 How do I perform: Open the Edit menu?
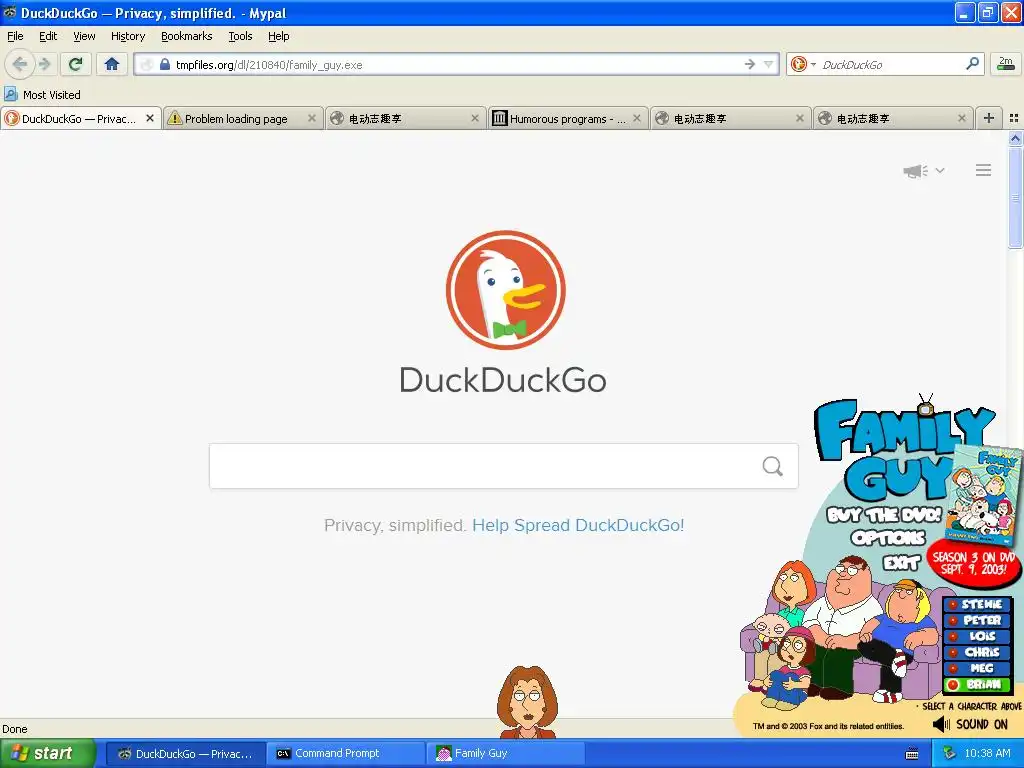[x=48, y=36]
